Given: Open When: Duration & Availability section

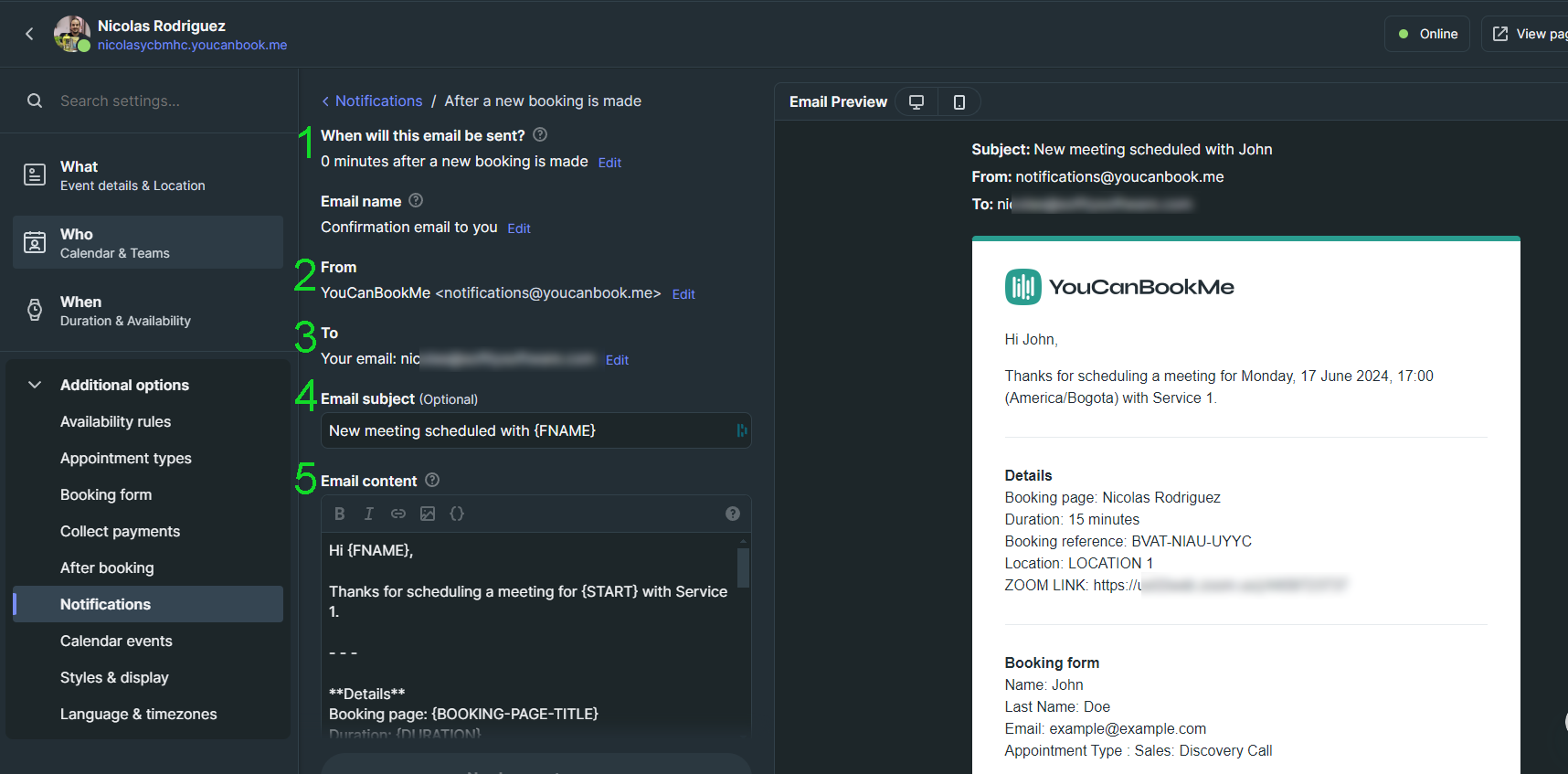Looking at the screenshot, I should pyautogui.click(x=148, y=310).
